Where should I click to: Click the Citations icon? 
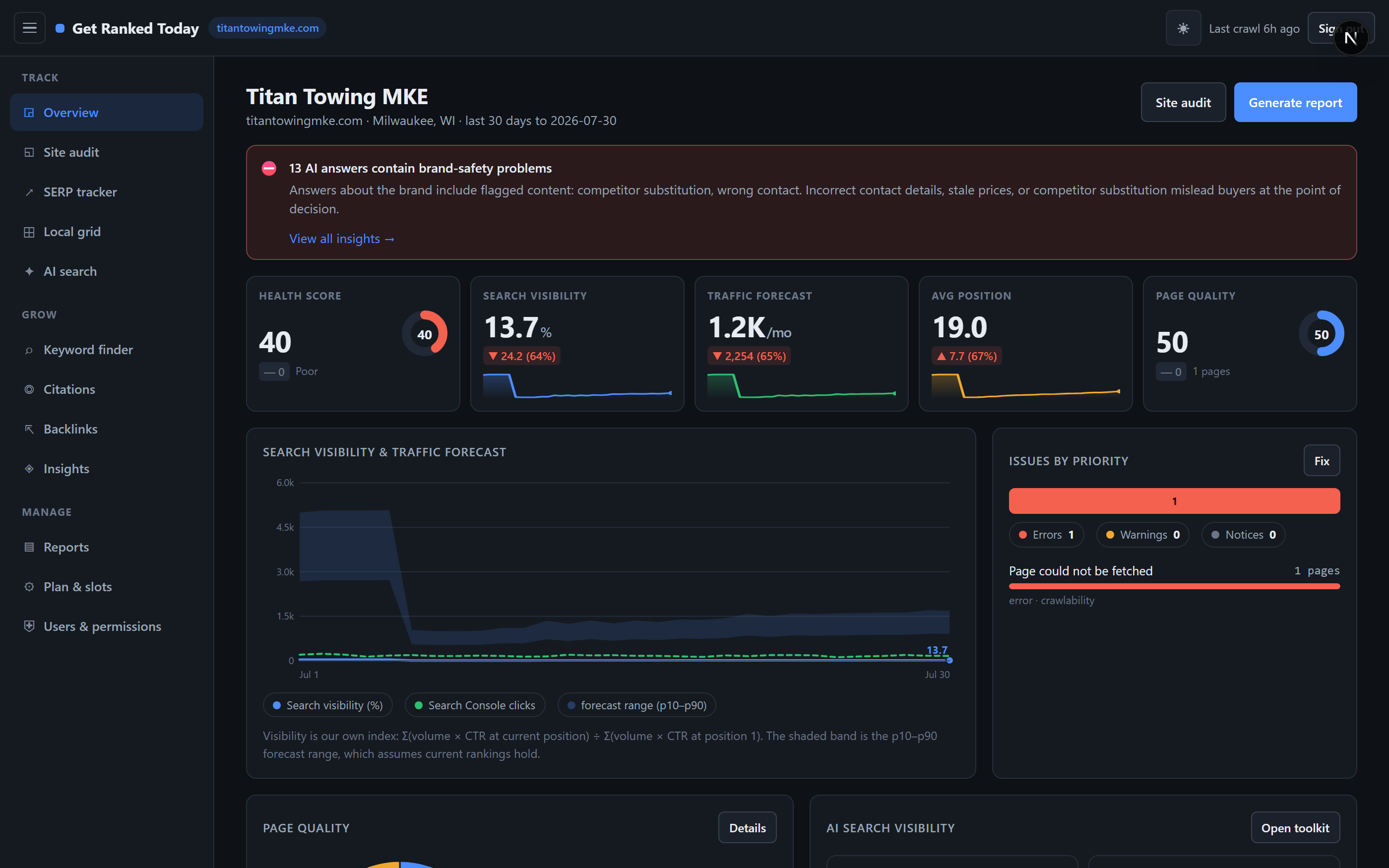(29, 389)
